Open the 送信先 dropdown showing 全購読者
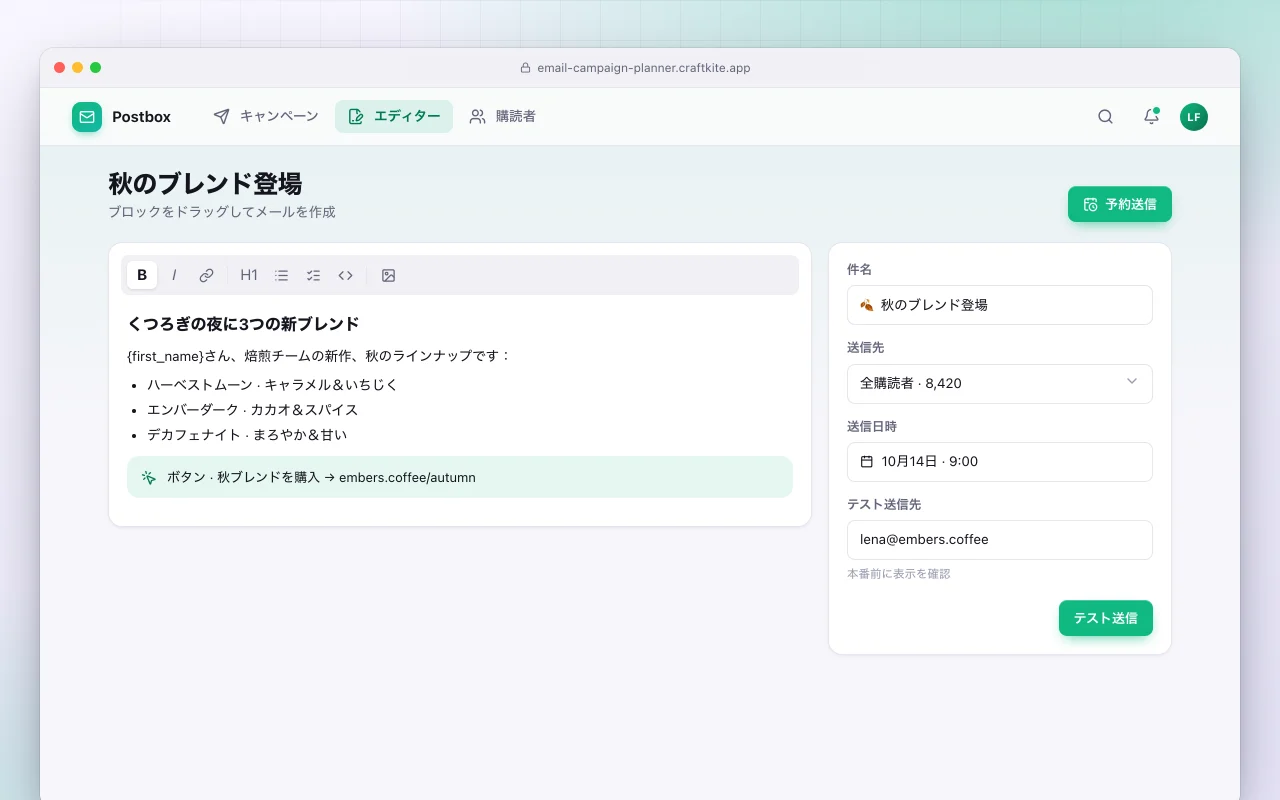 click(1000, 383)
